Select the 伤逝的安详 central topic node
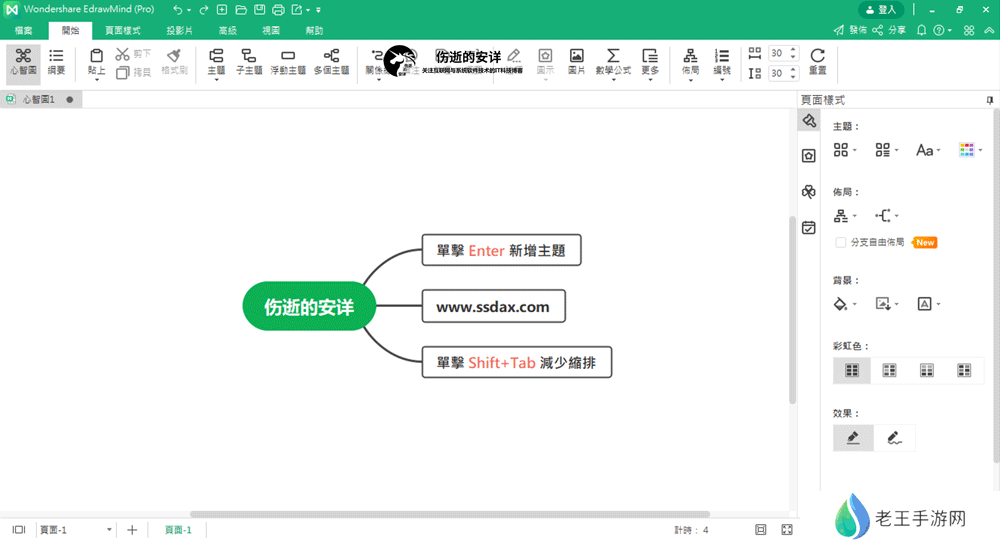This screenshot has width=1000, height=541. (x=309, y=307)
